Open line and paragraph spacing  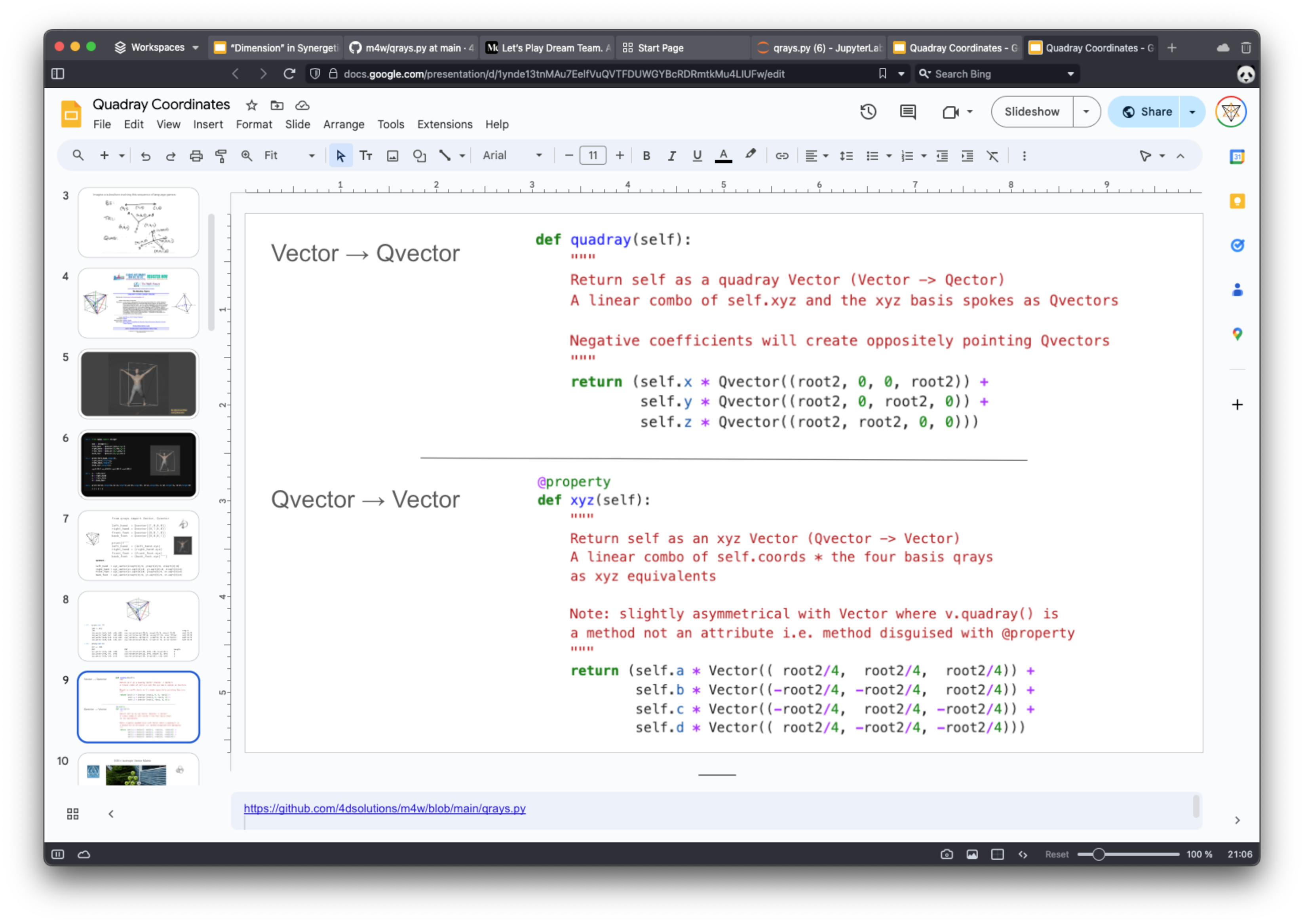click(x=846, y=155)
